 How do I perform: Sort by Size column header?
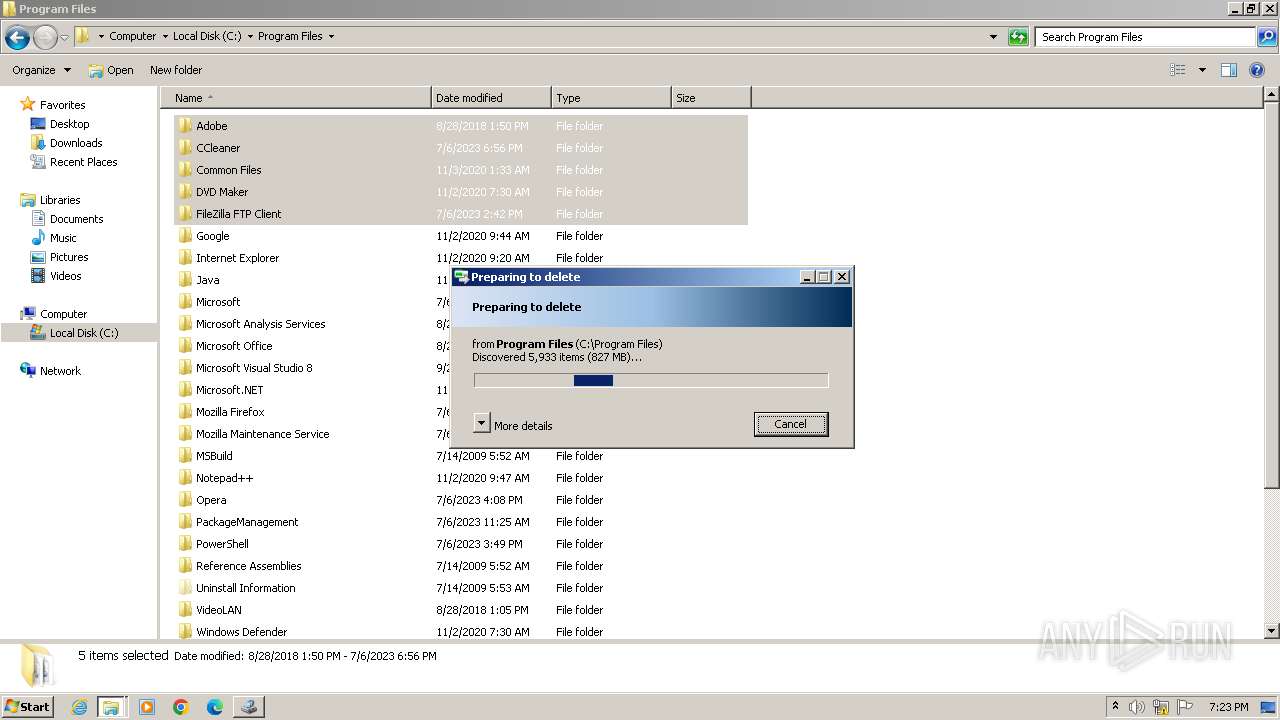point(711,98)
